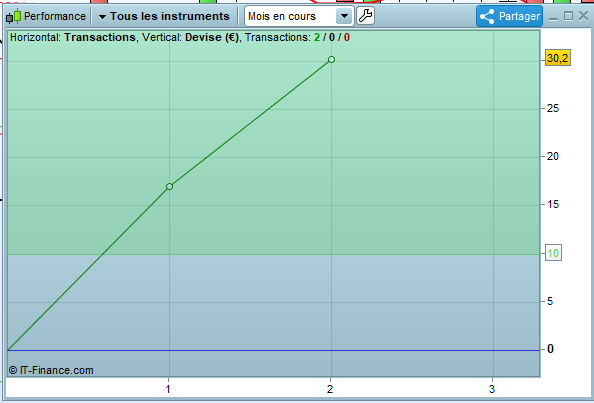Click the horizontal axis label 1
The height and width of the screenshot is (403, 594).
coord(168,389)
